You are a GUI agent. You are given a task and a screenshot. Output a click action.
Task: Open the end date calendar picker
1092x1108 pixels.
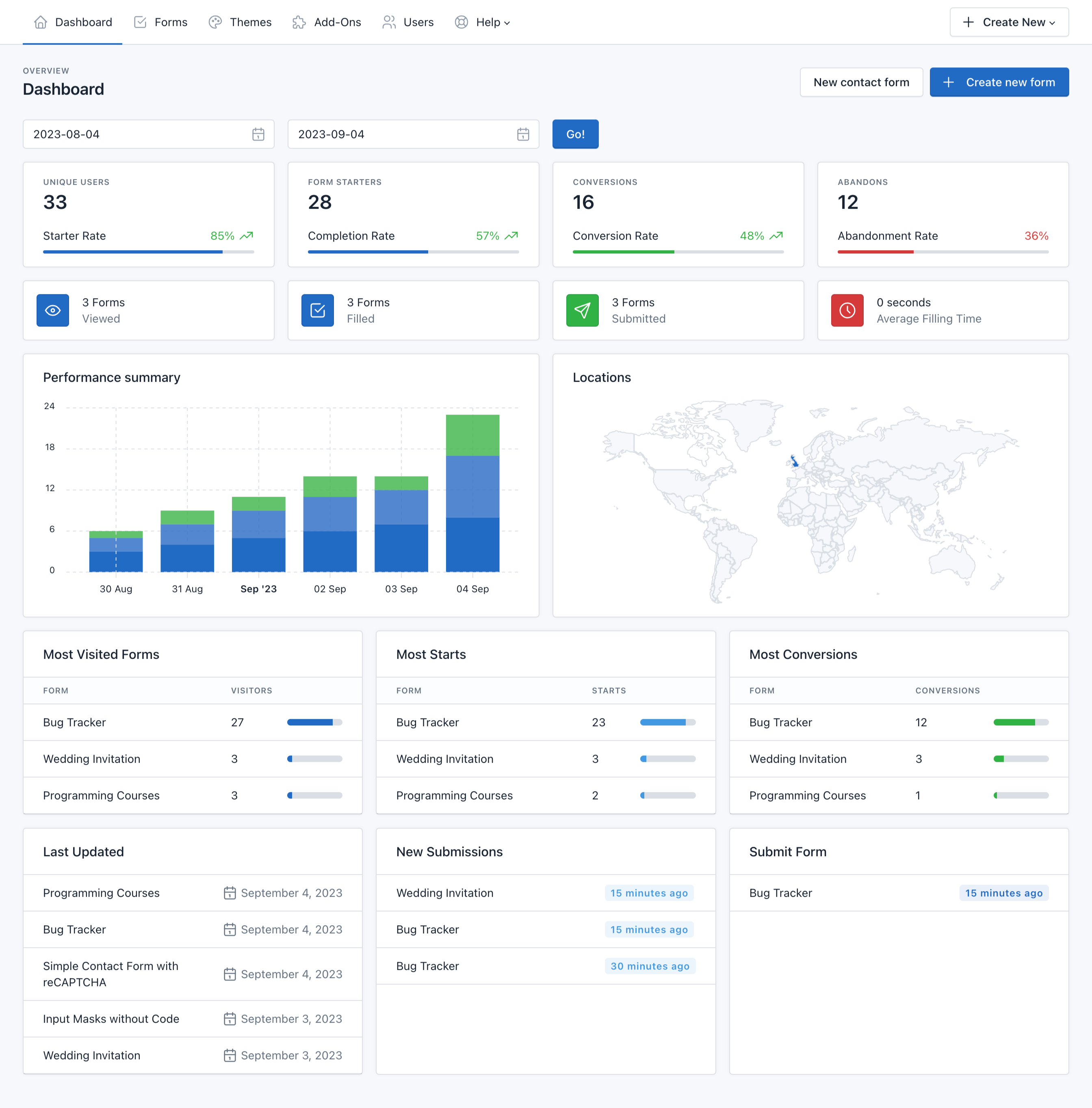523,134
